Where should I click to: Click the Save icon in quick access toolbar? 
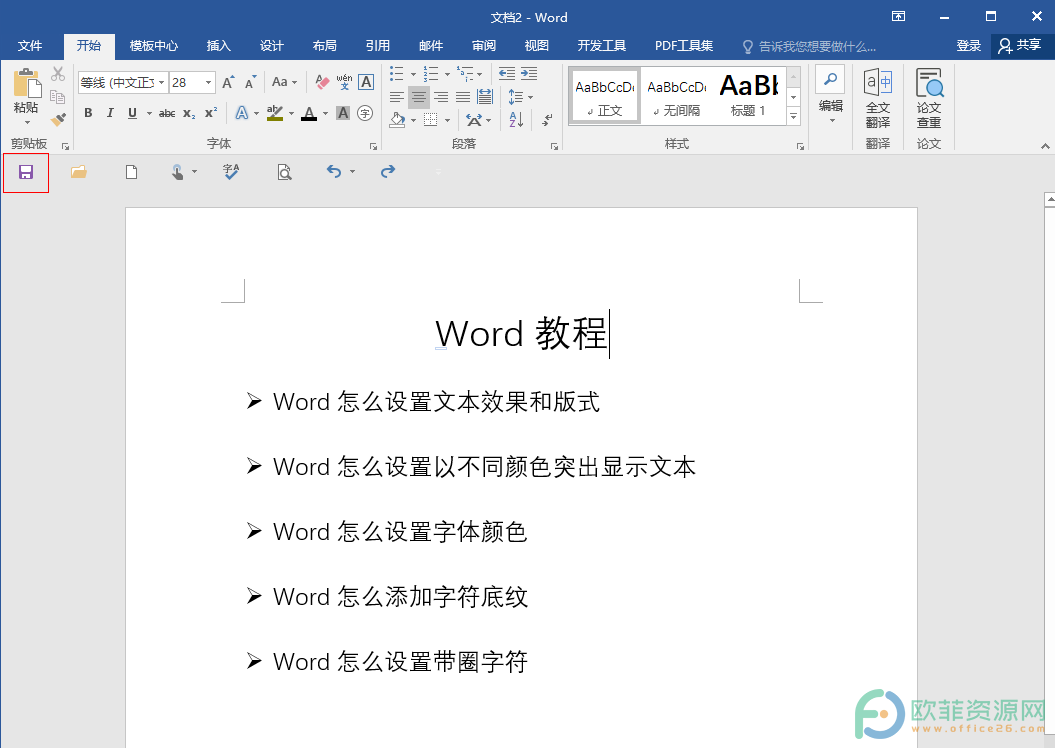click(x=26, y=173)
